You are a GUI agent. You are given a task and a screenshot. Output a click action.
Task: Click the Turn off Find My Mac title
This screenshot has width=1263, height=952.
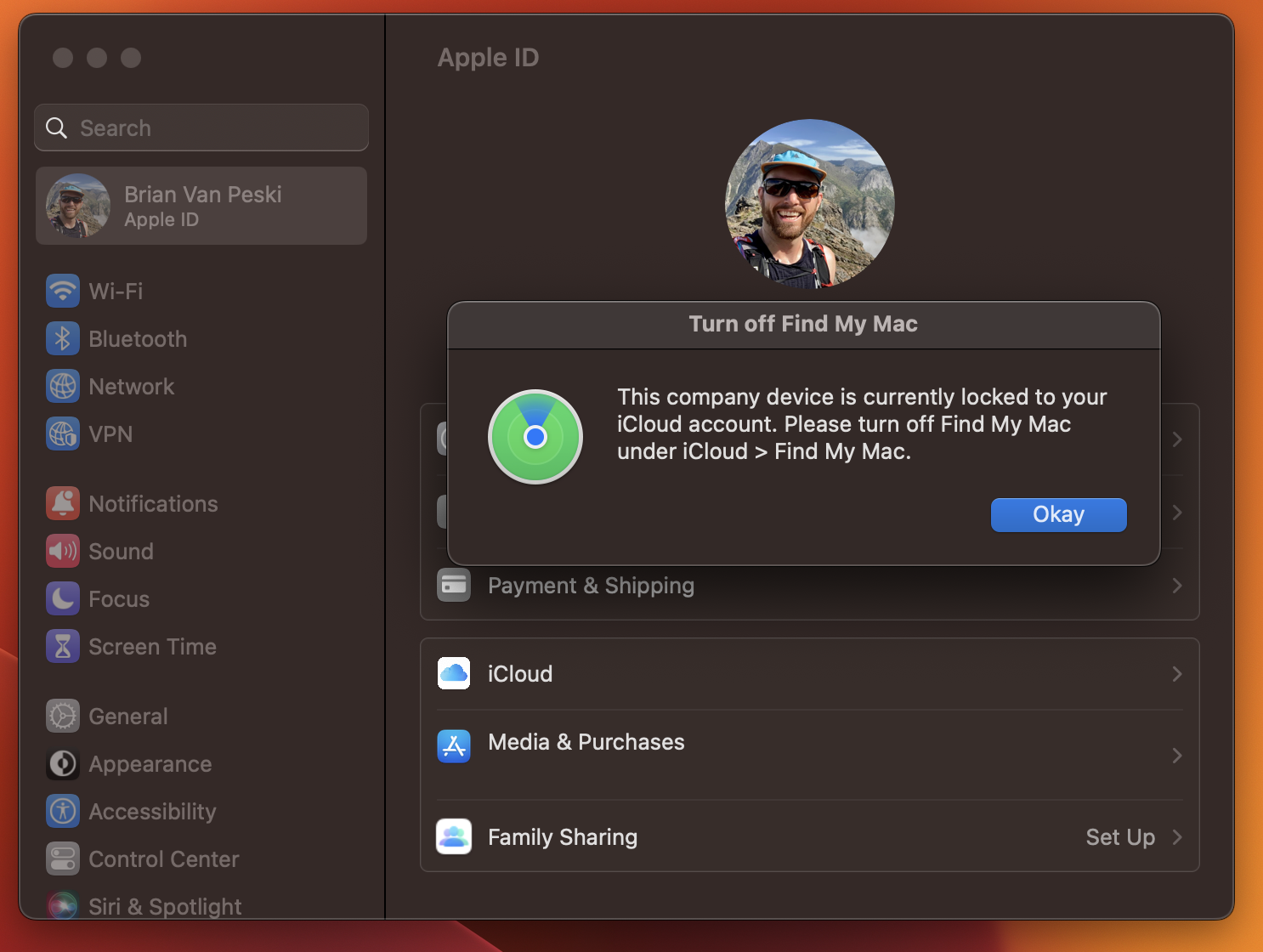[803, 324]
